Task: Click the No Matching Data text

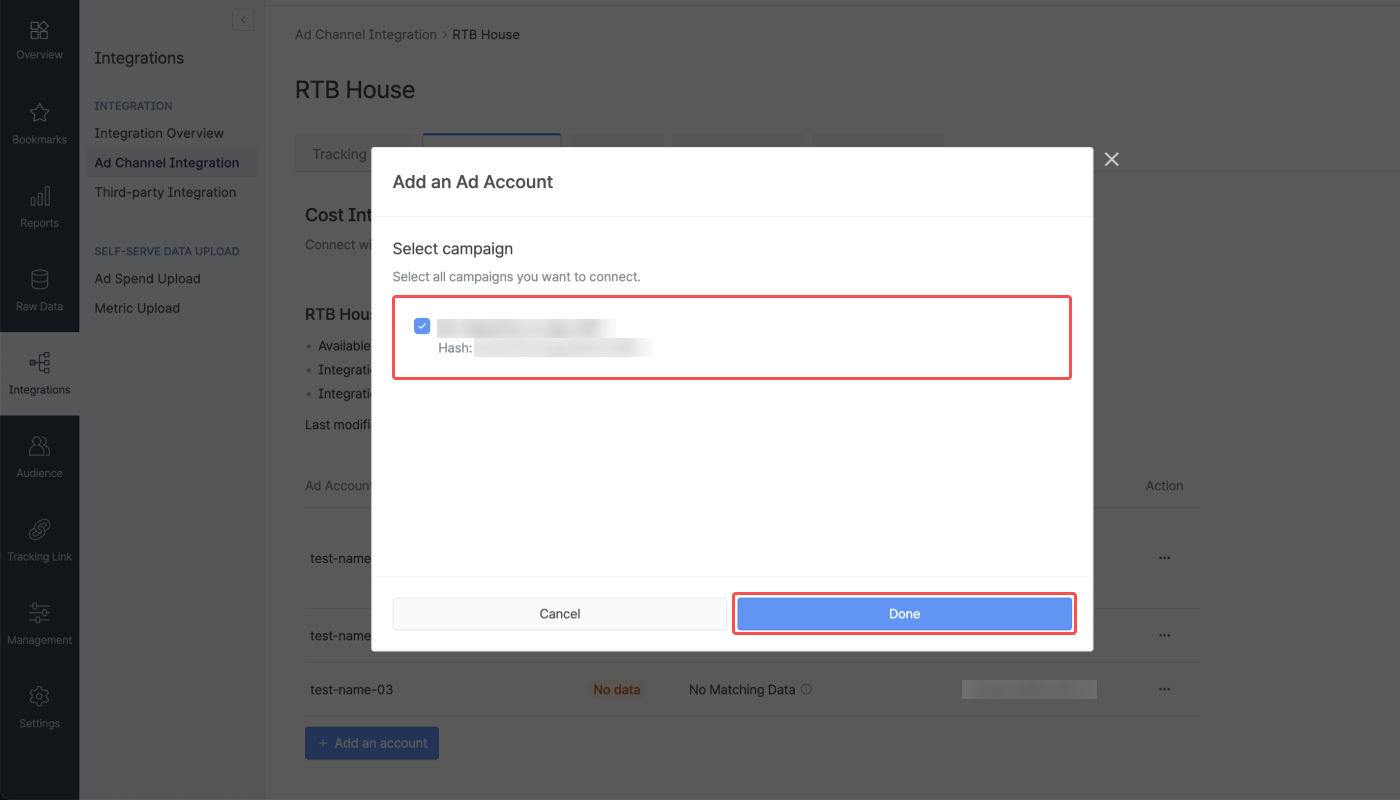Action: pos(742,690)
